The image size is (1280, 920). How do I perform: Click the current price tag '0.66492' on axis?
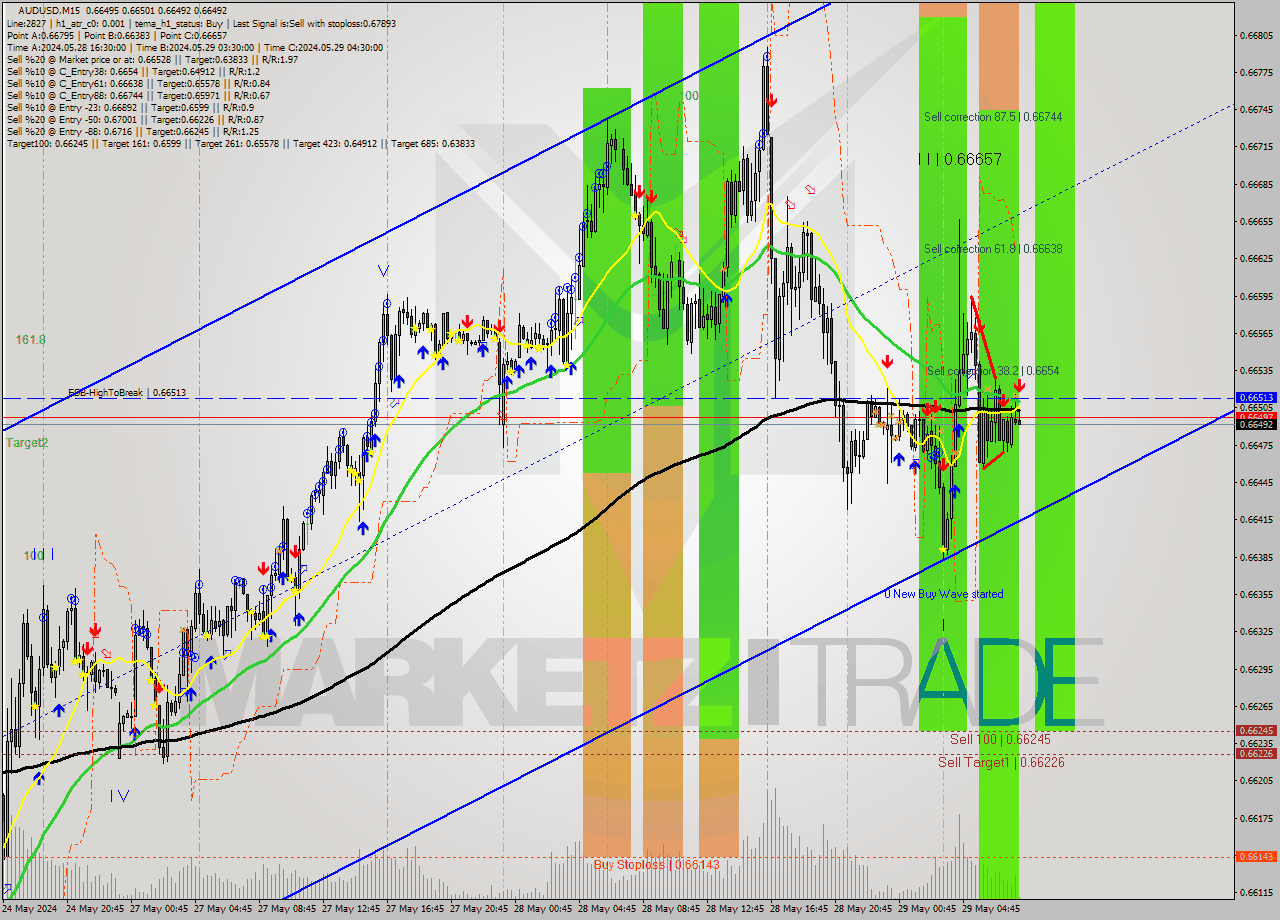pyautogui.click(x=1256, y=424)
